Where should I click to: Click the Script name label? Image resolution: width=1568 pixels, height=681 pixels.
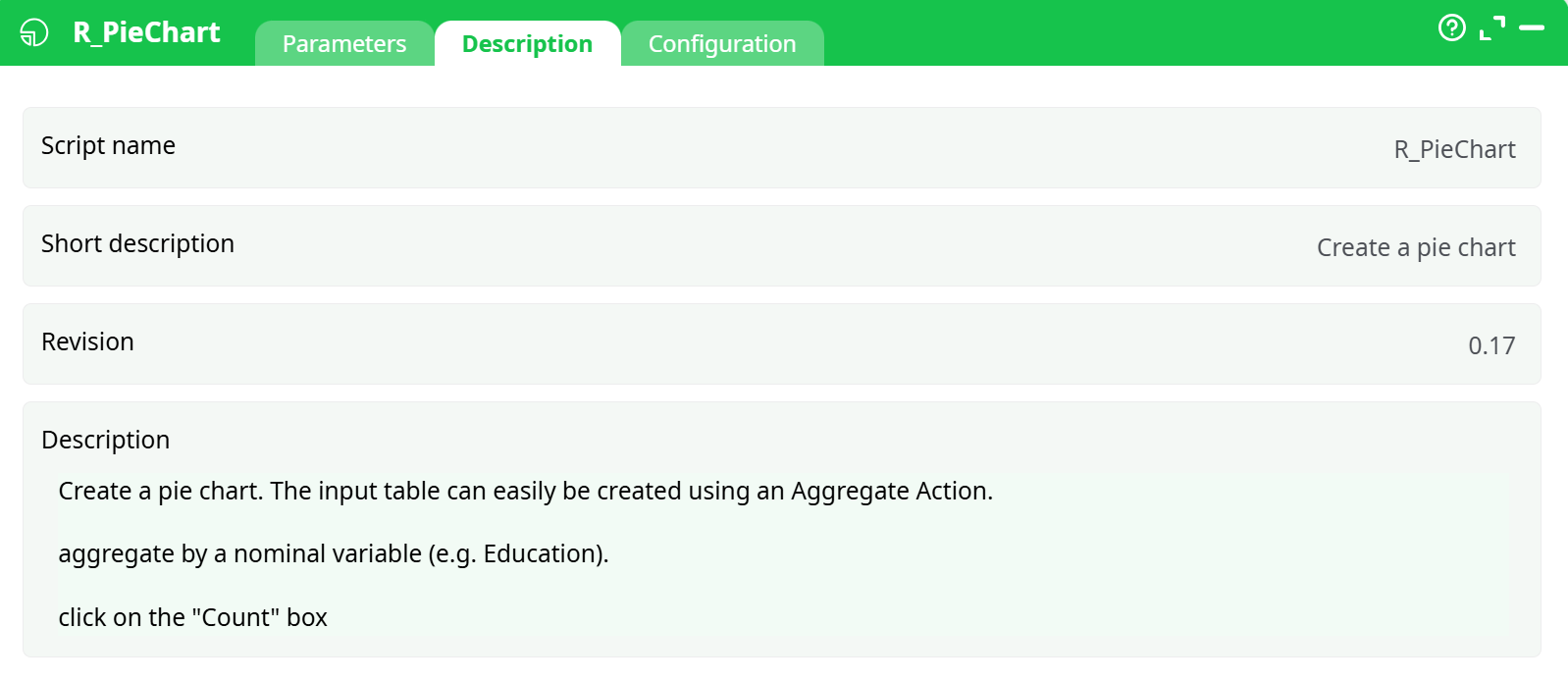(x=108, y=145)
